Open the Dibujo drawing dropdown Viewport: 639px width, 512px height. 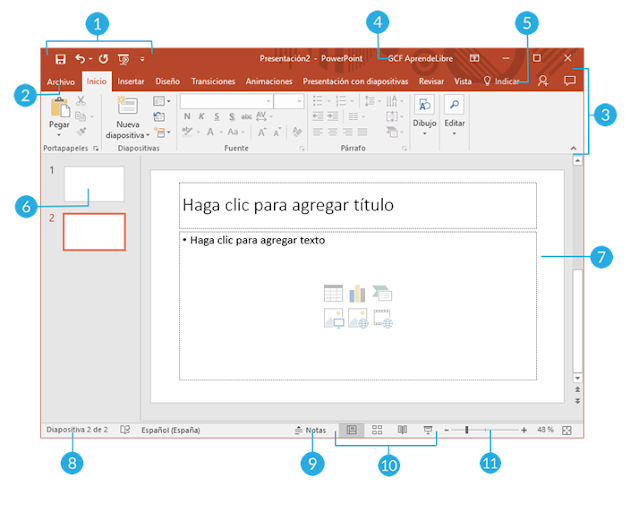point(424,115)
